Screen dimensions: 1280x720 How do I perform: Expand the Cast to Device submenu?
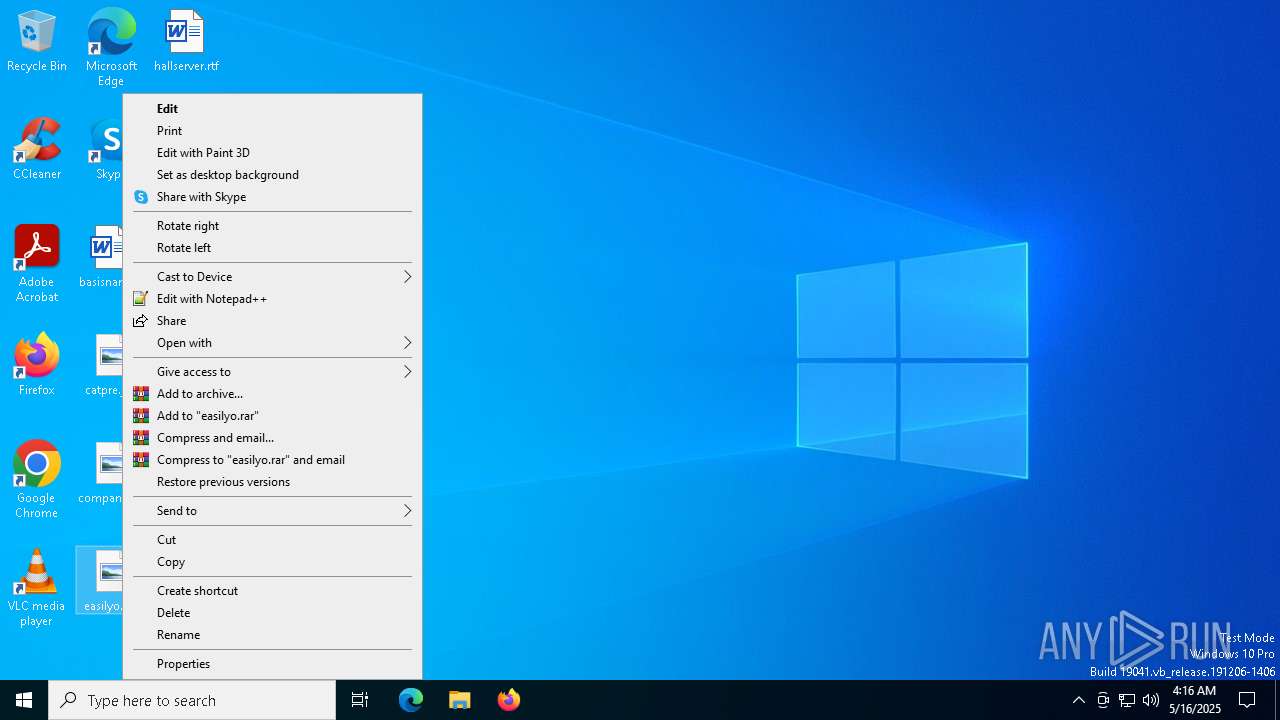point(272,277)
